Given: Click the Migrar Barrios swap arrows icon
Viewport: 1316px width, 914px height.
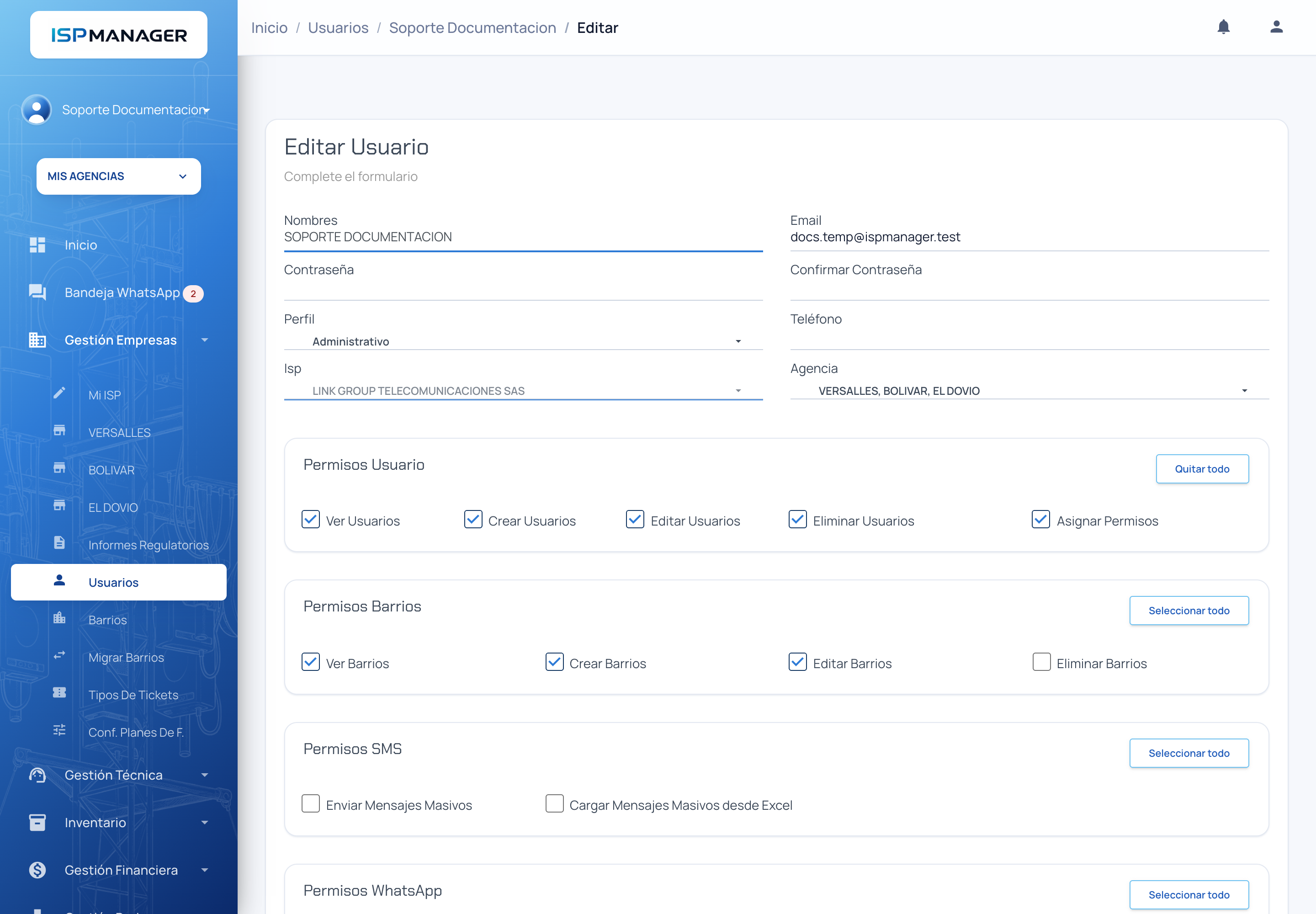Looking at the screenshot, I should click(59, 655).
